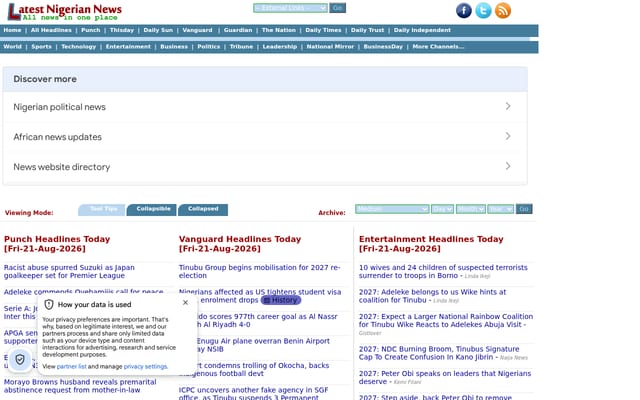This screenshot has width=640, height=400.
Task: Open the External Links dropdown
Action: 290,8
